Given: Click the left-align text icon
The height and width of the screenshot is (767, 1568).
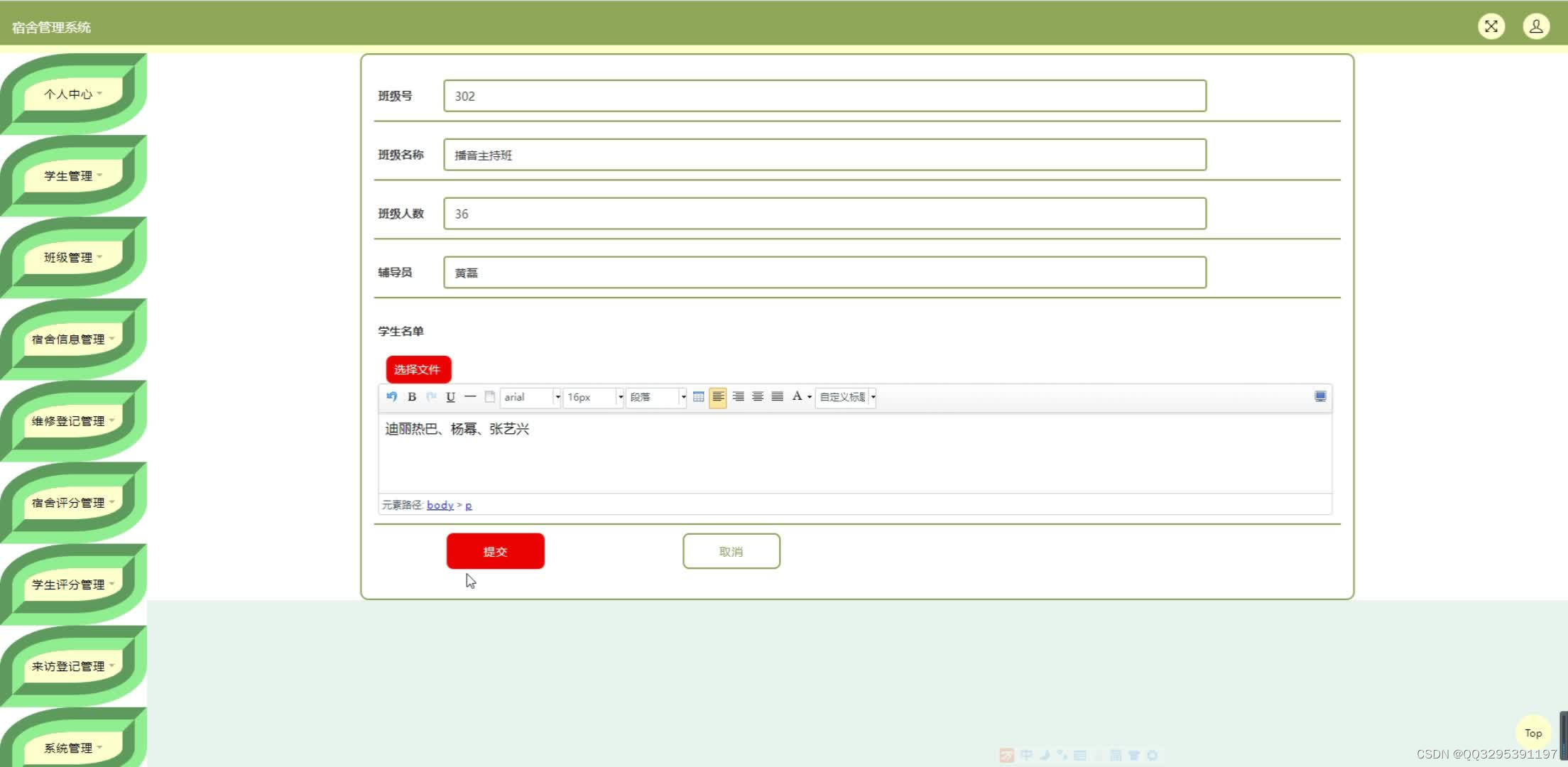Looking at the screenshot, I should (x=718, y=396).
